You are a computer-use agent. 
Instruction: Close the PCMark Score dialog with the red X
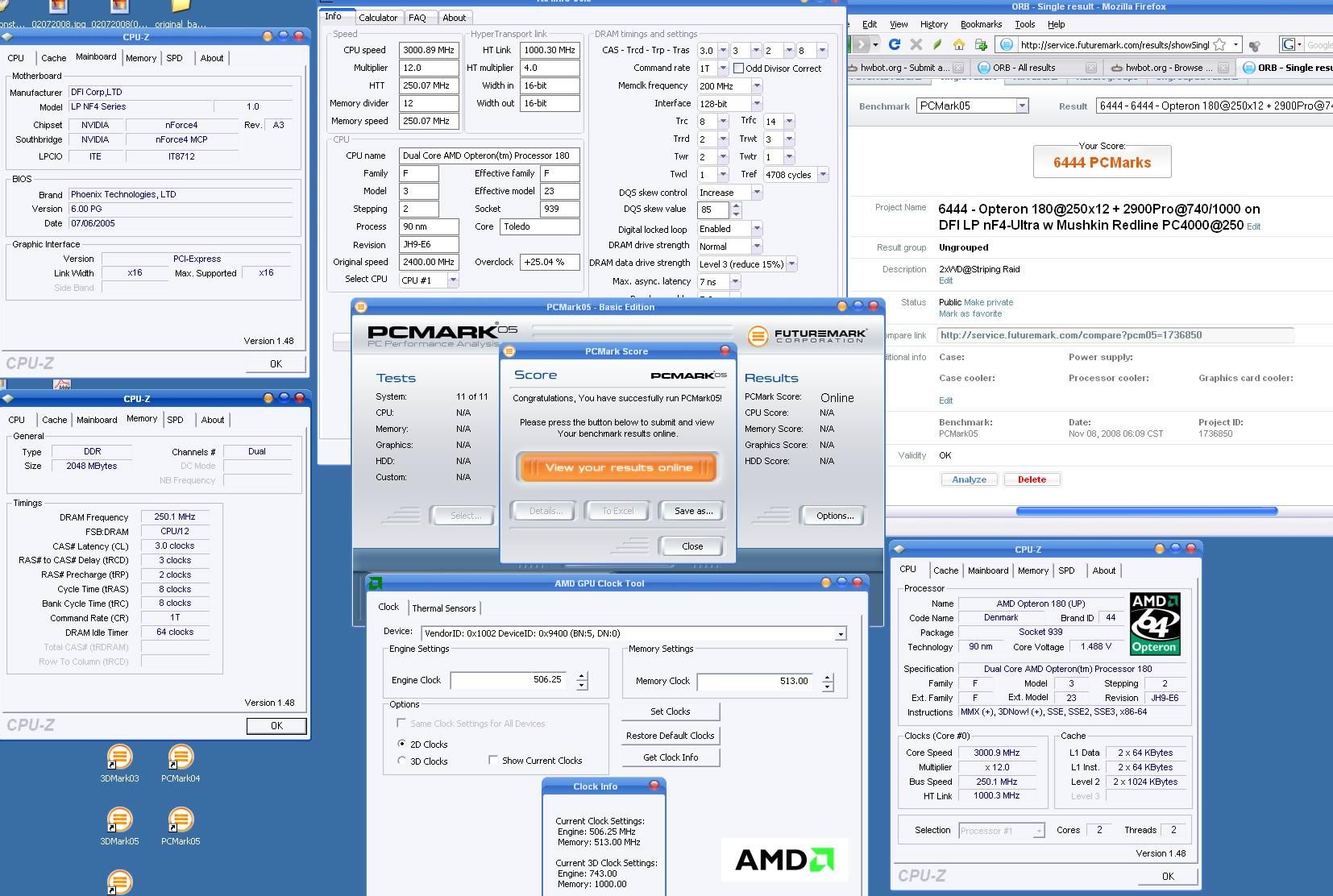tap(725, 351)
